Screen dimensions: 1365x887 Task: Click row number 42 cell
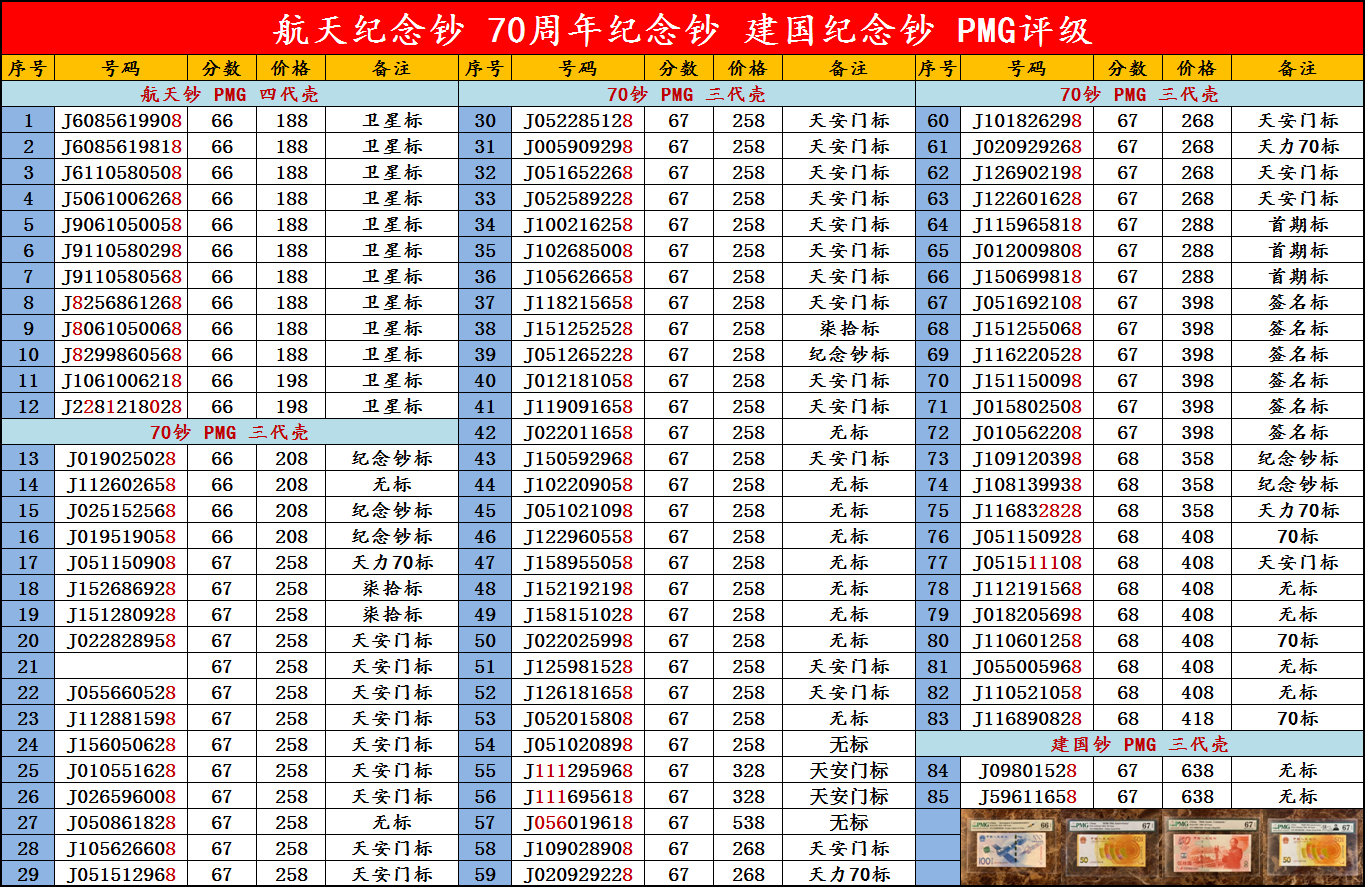click(485, 432)
